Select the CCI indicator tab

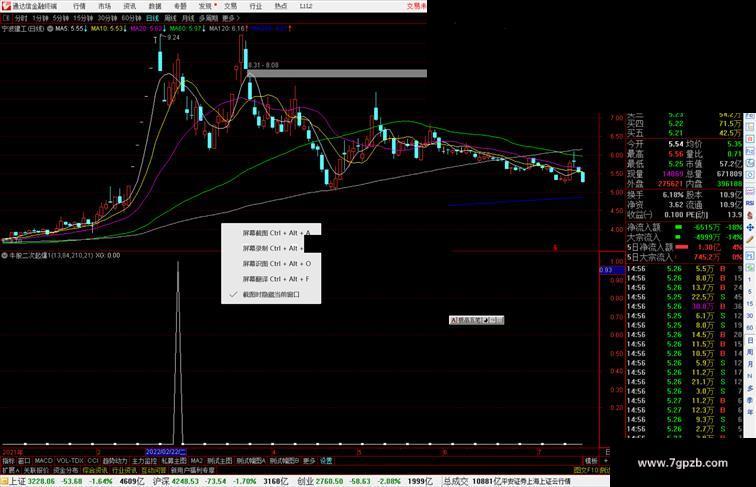click(x=93, y=461)
